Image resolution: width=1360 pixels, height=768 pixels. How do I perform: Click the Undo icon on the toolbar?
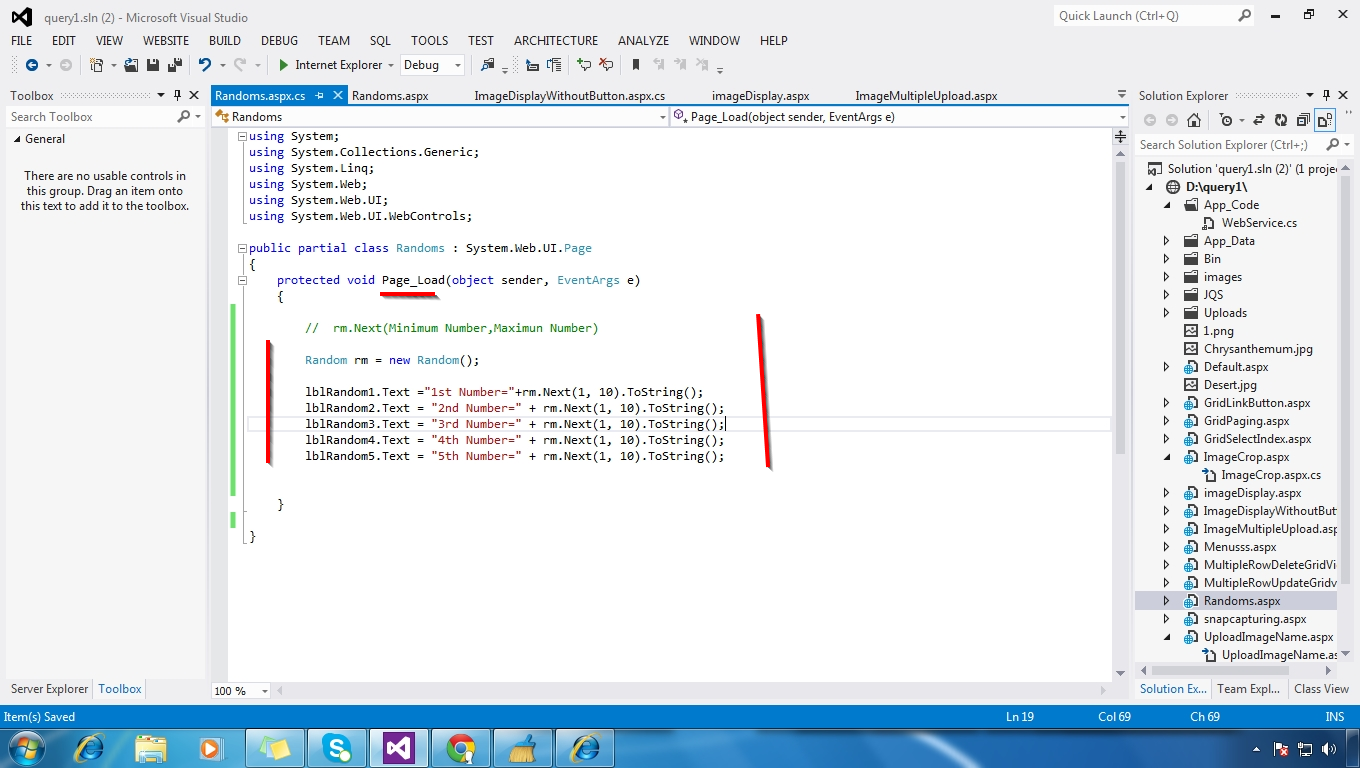(x=204, y=65)
